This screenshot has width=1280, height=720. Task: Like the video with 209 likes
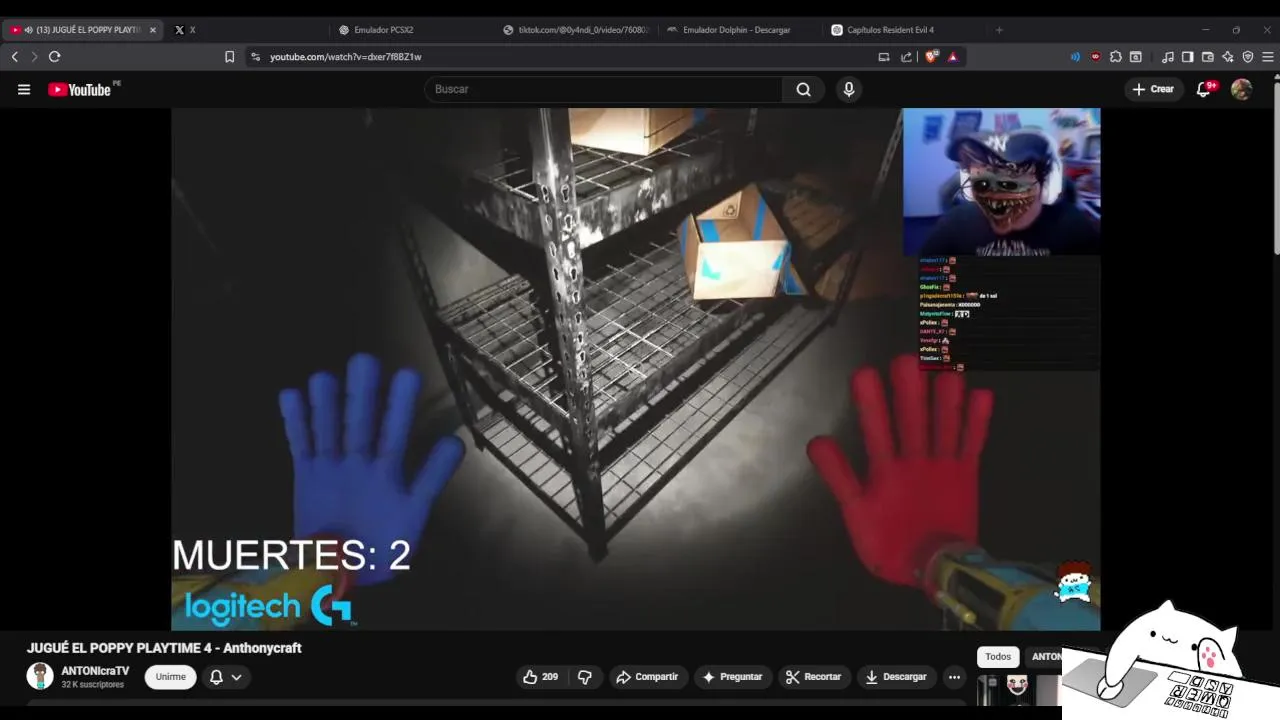(540, 677)
